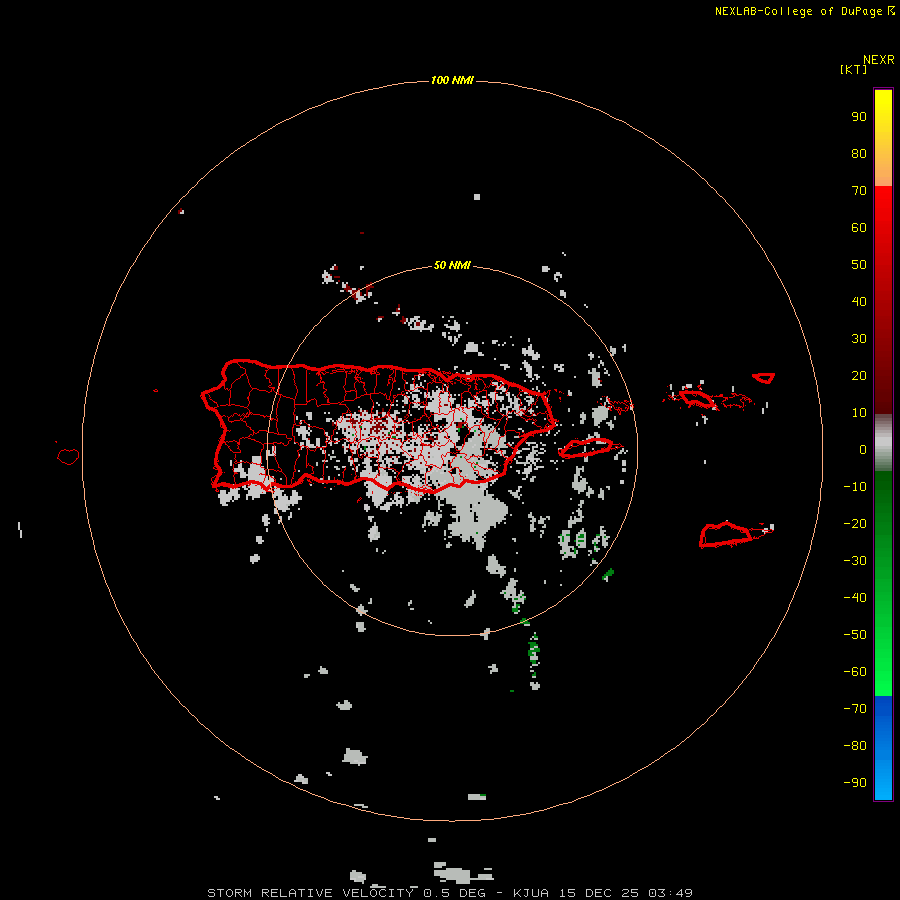Image resolution: width=900 pixels, height=900 pixels.
Task: Click the 15 DEC 25 date text
Action: 599,893
